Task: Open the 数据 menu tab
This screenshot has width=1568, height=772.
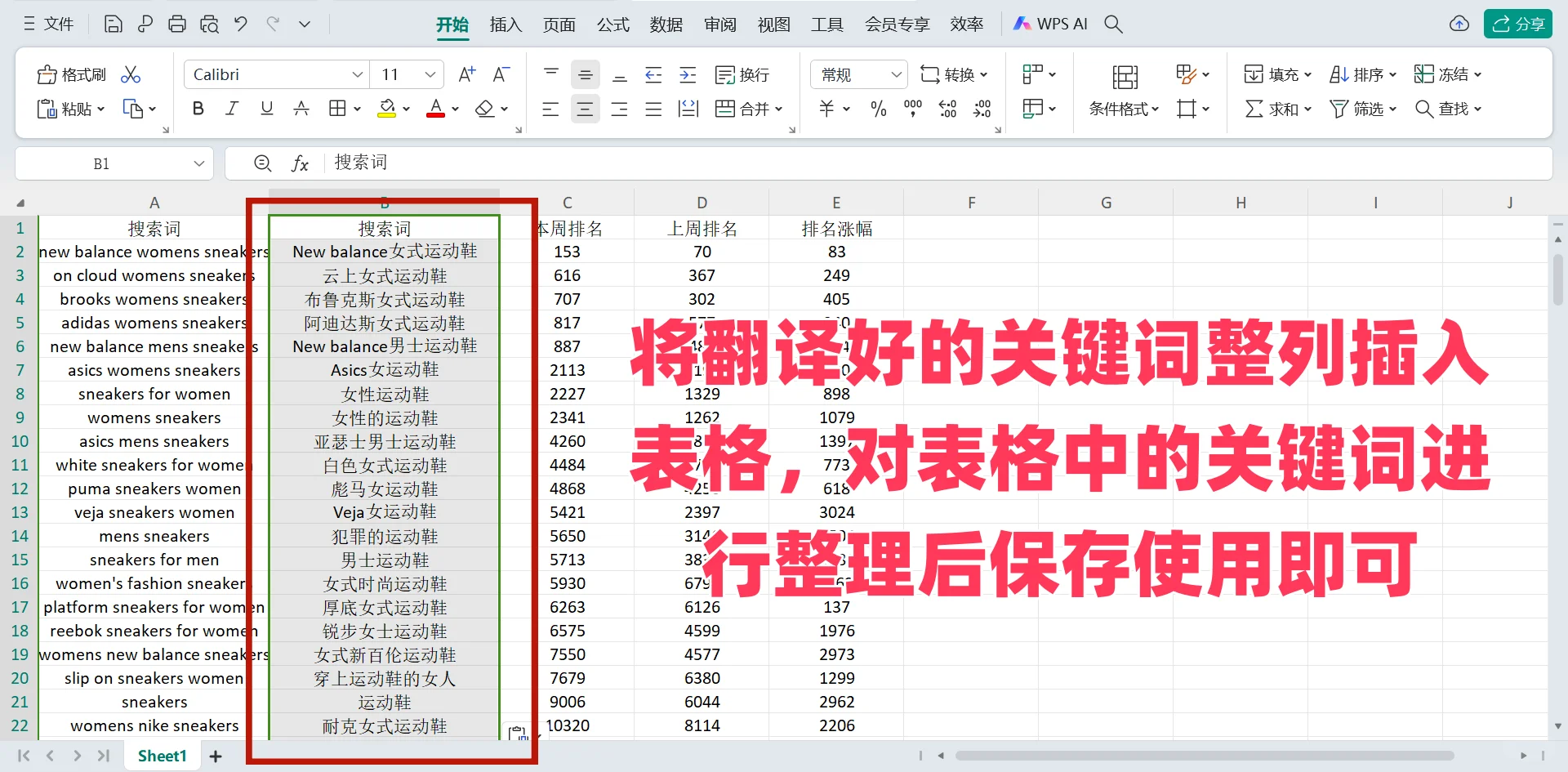Action: [666, 24]
